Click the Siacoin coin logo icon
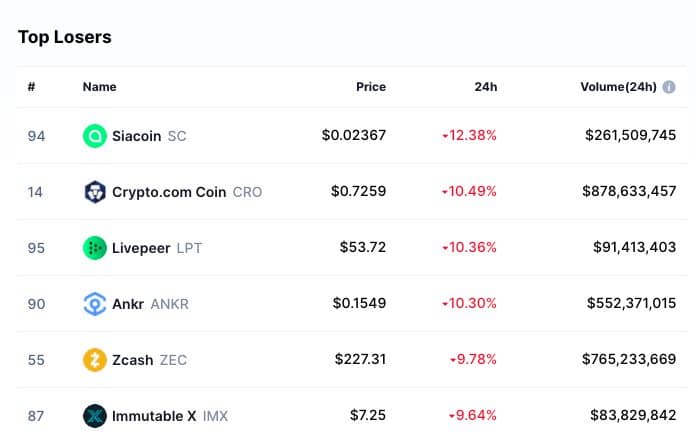696x436 pixels. tap(95, 136)
